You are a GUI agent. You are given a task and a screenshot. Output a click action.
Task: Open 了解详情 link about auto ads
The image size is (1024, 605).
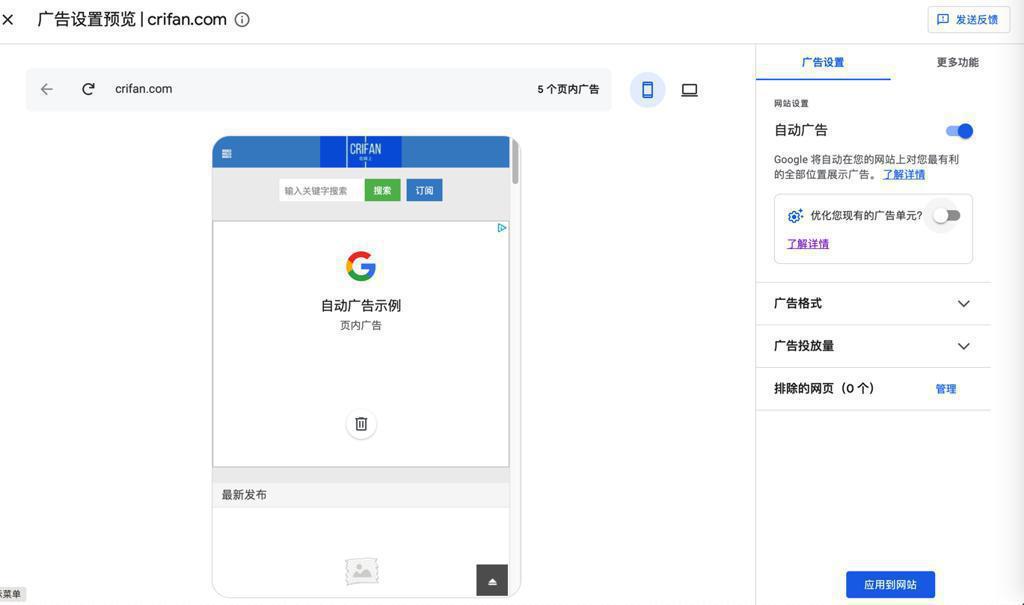904,174
